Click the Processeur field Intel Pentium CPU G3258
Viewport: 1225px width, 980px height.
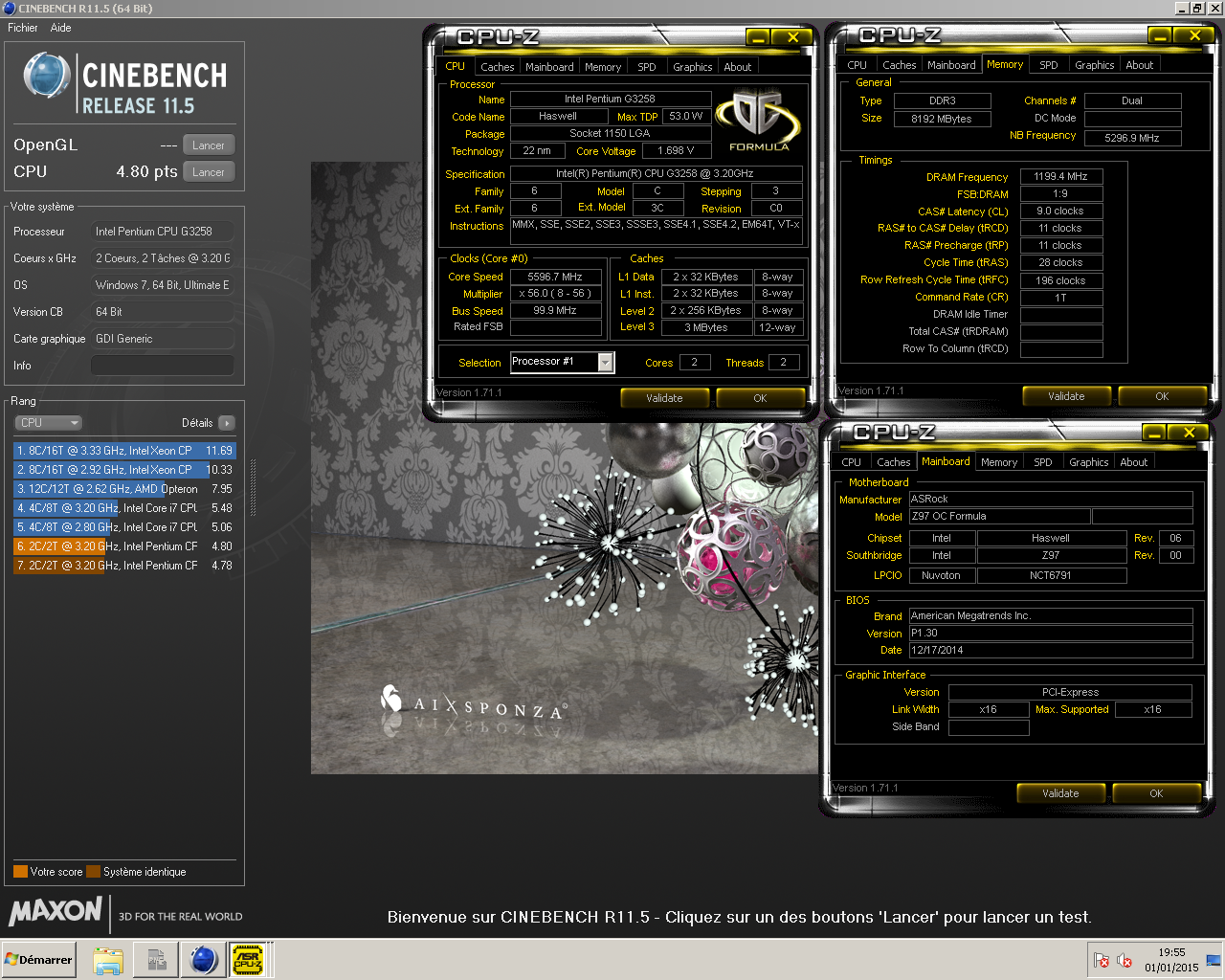163,232
